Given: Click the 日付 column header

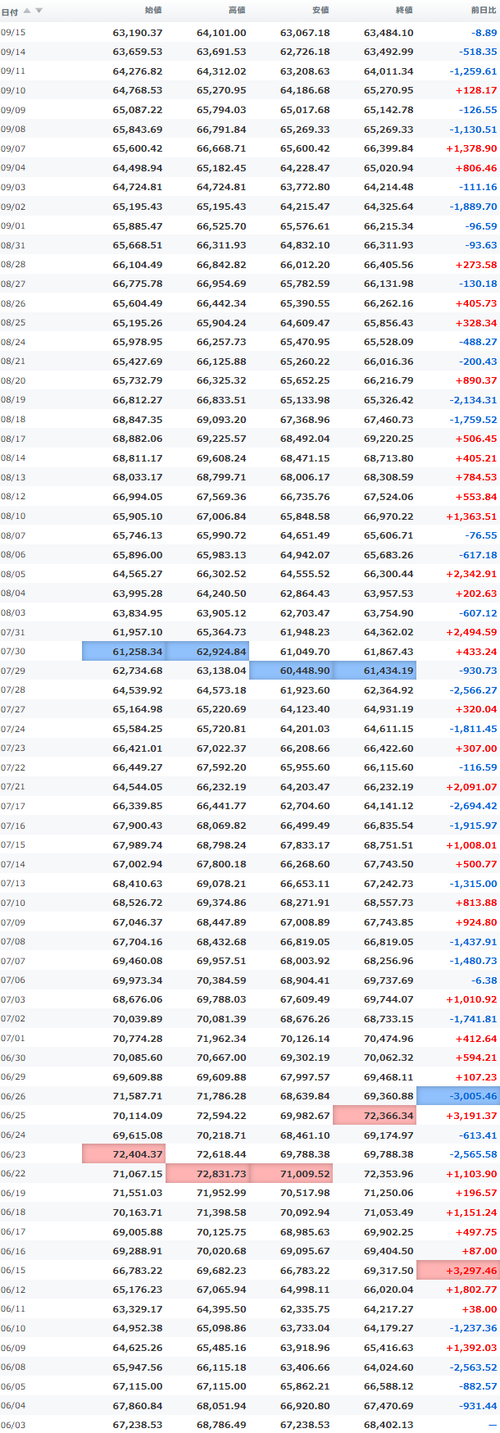Looking at the screenshot, I should [9, 10].
